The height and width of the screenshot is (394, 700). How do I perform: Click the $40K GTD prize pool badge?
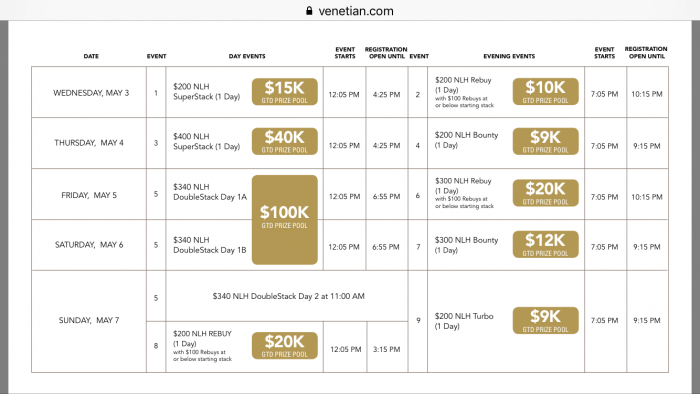(x=285, y=141)
